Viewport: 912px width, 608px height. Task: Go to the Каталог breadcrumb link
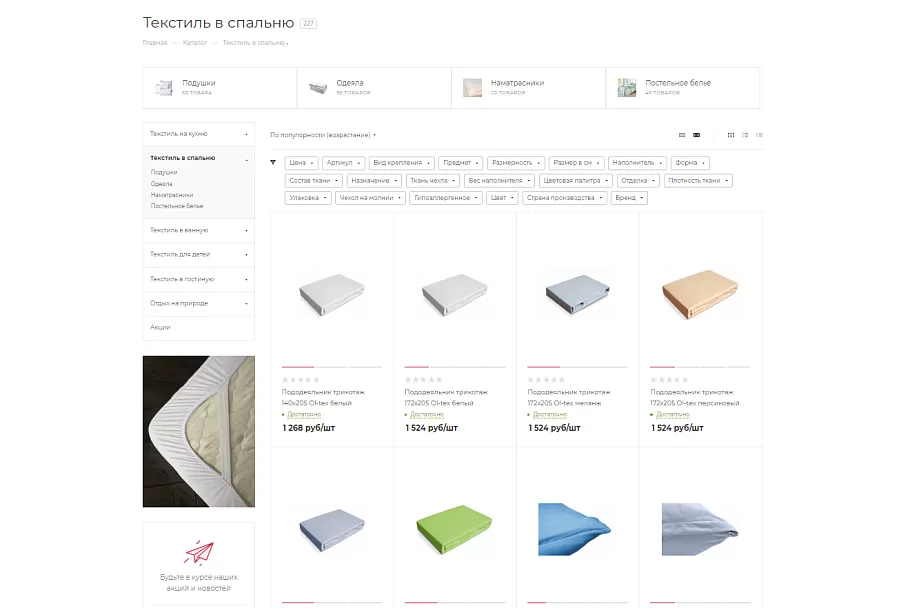coord(195,42)
